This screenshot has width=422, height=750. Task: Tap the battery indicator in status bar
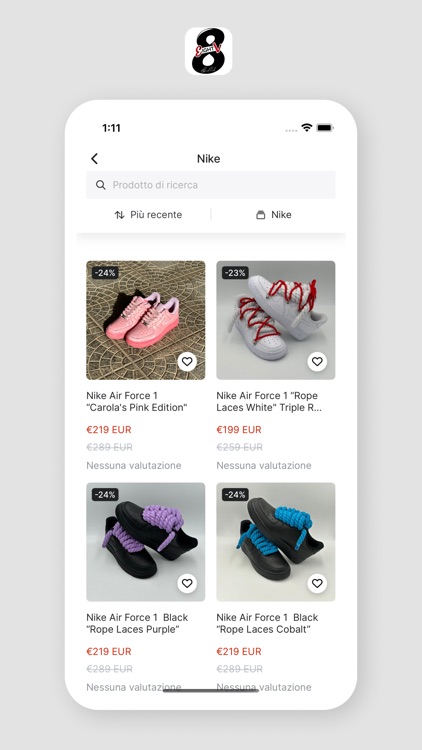click(325, 128)
